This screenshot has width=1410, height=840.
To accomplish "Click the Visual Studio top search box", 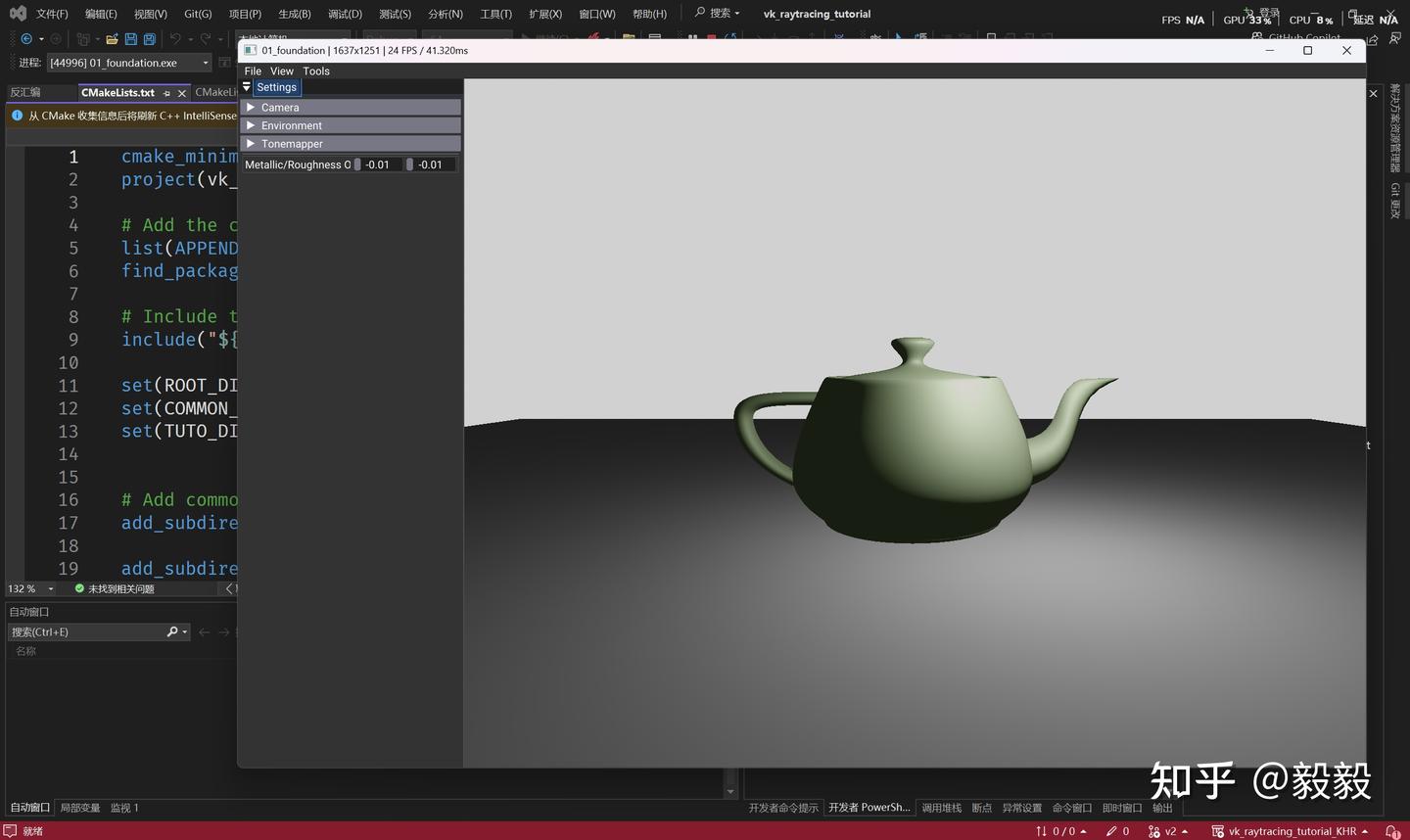I will [717, 13].
